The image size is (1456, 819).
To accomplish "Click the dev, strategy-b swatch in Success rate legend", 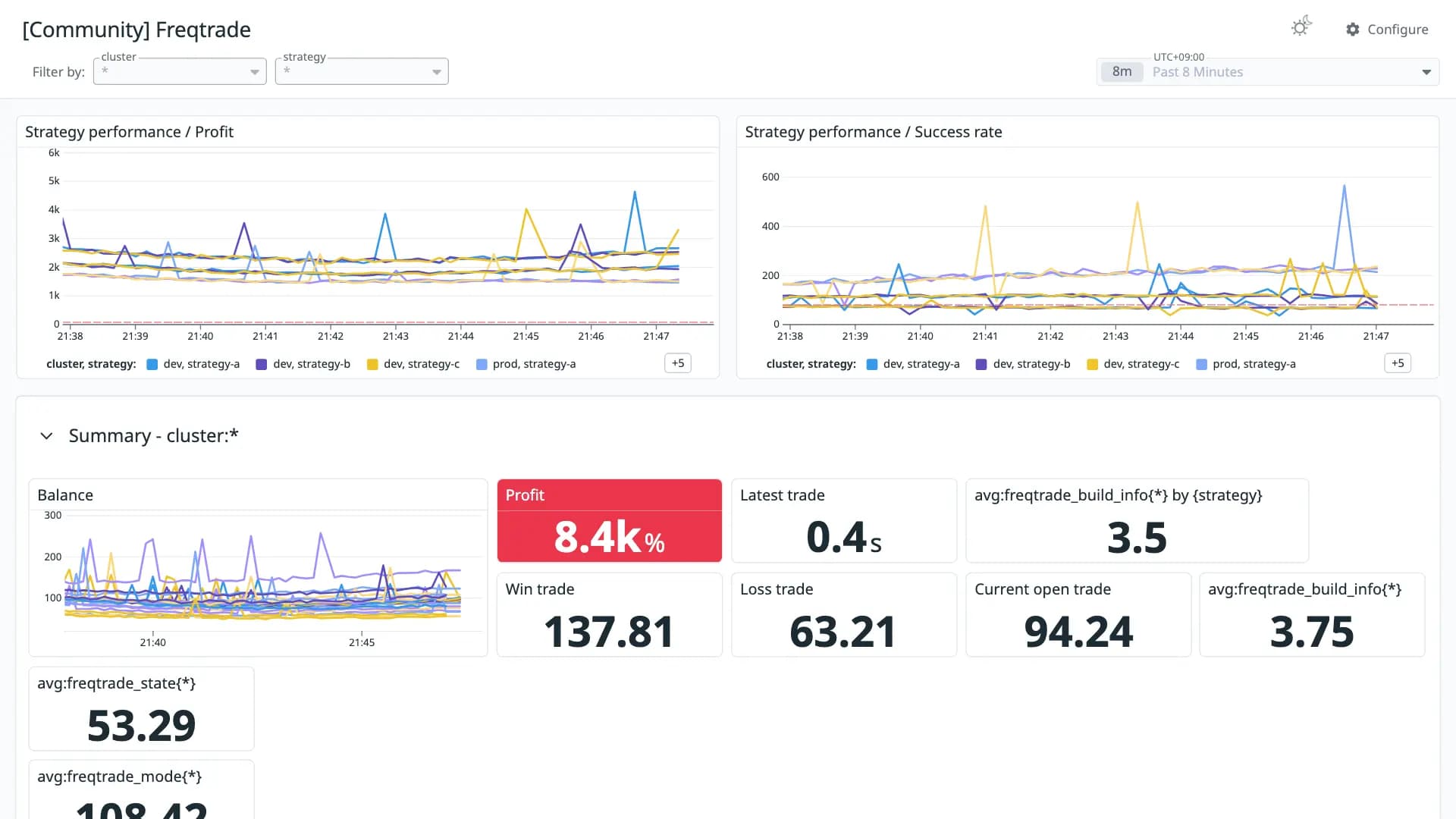I will coord(981,364).
